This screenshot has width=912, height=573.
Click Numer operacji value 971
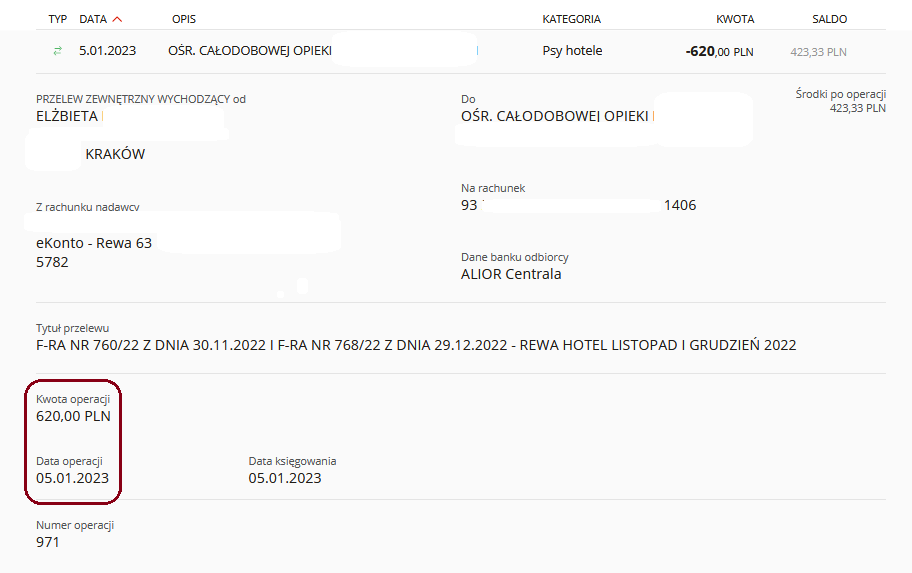click(x=48, y=542)
